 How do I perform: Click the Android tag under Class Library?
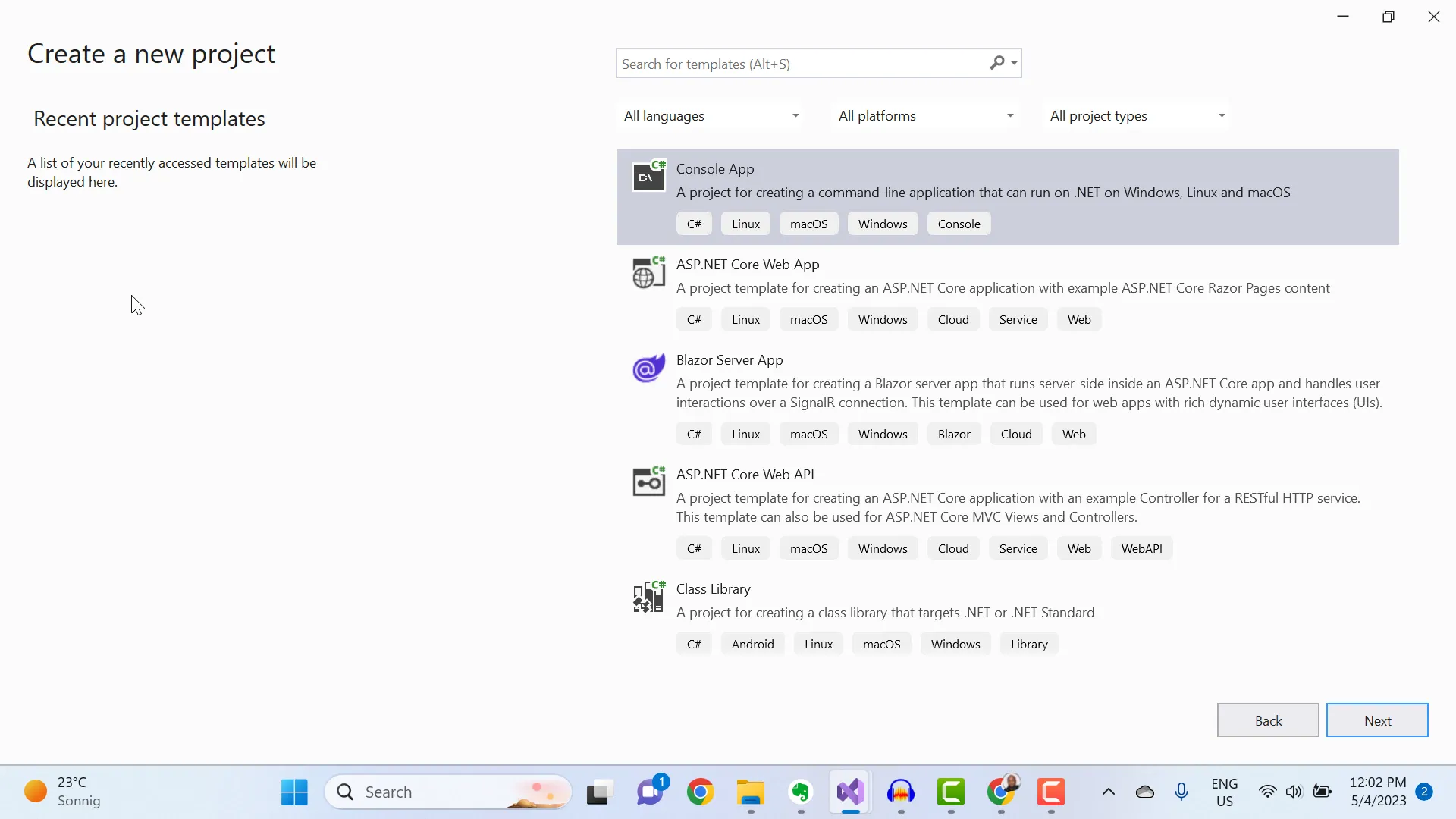pyautogui.click(x=752, y=644)
